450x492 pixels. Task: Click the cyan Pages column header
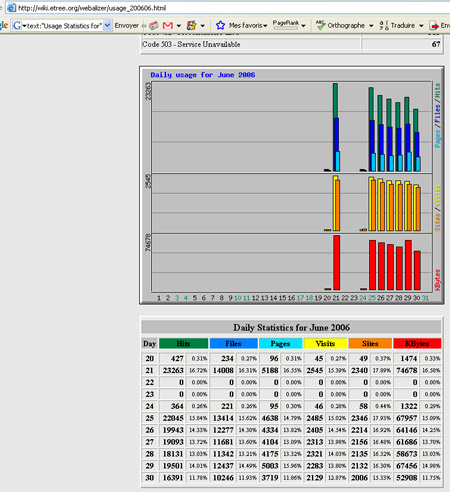coord(281,343)
